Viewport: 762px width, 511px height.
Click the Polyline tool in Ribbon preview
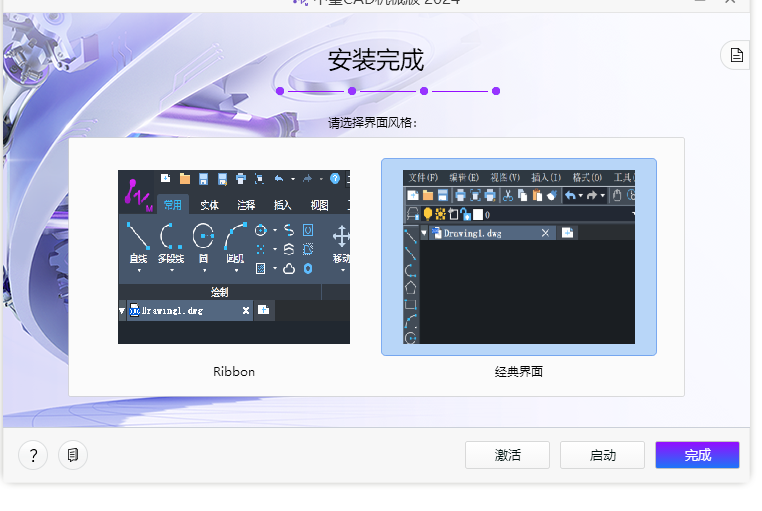170,238
